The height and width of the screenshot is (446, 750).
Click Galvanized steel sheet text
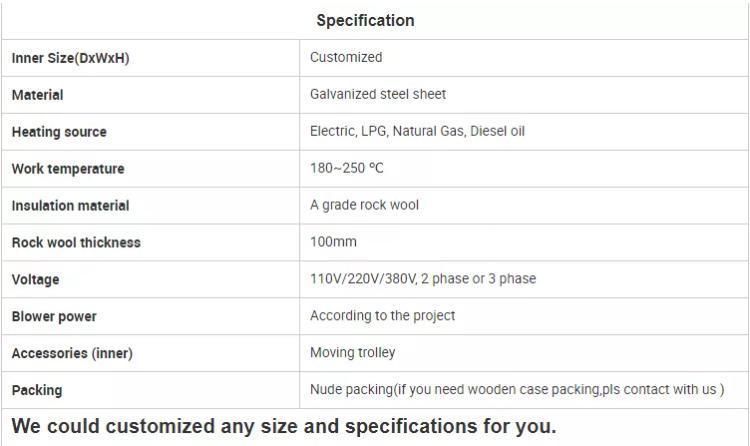click(x=378, y=94)
